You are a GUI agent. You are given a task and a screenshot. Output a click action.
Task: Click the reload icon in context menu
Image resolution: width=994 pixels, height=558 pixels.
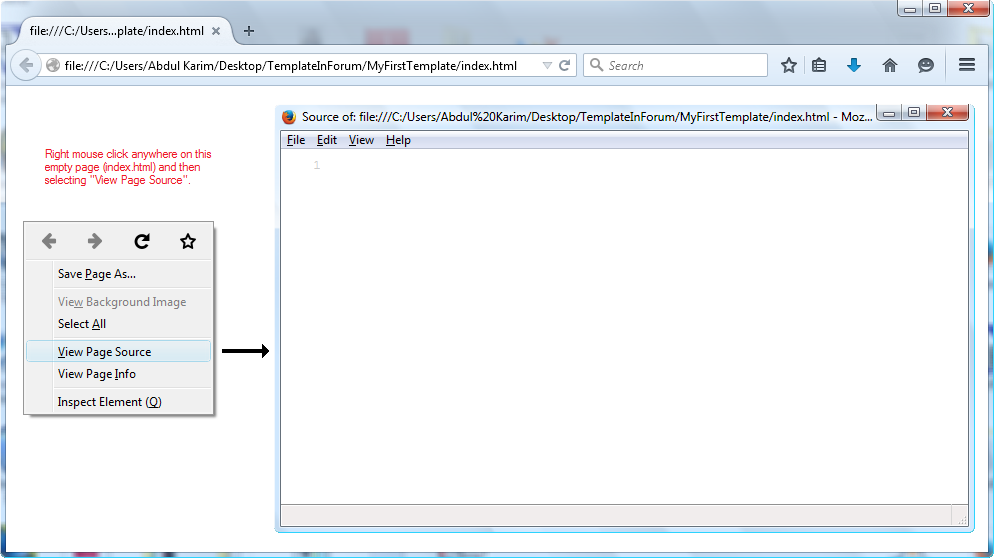tap(142, 241)
